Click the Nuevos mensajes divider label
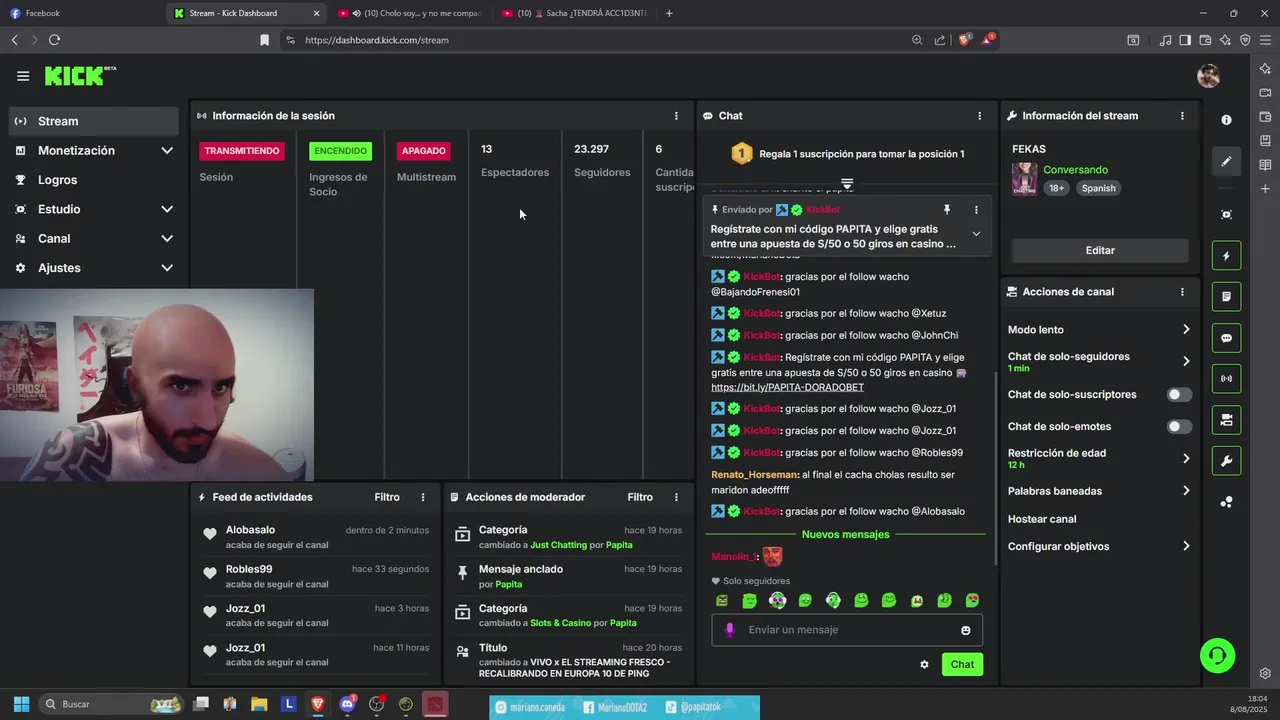Image resolution: width=1280 pixels, height=720 pixels. [845, 534]
